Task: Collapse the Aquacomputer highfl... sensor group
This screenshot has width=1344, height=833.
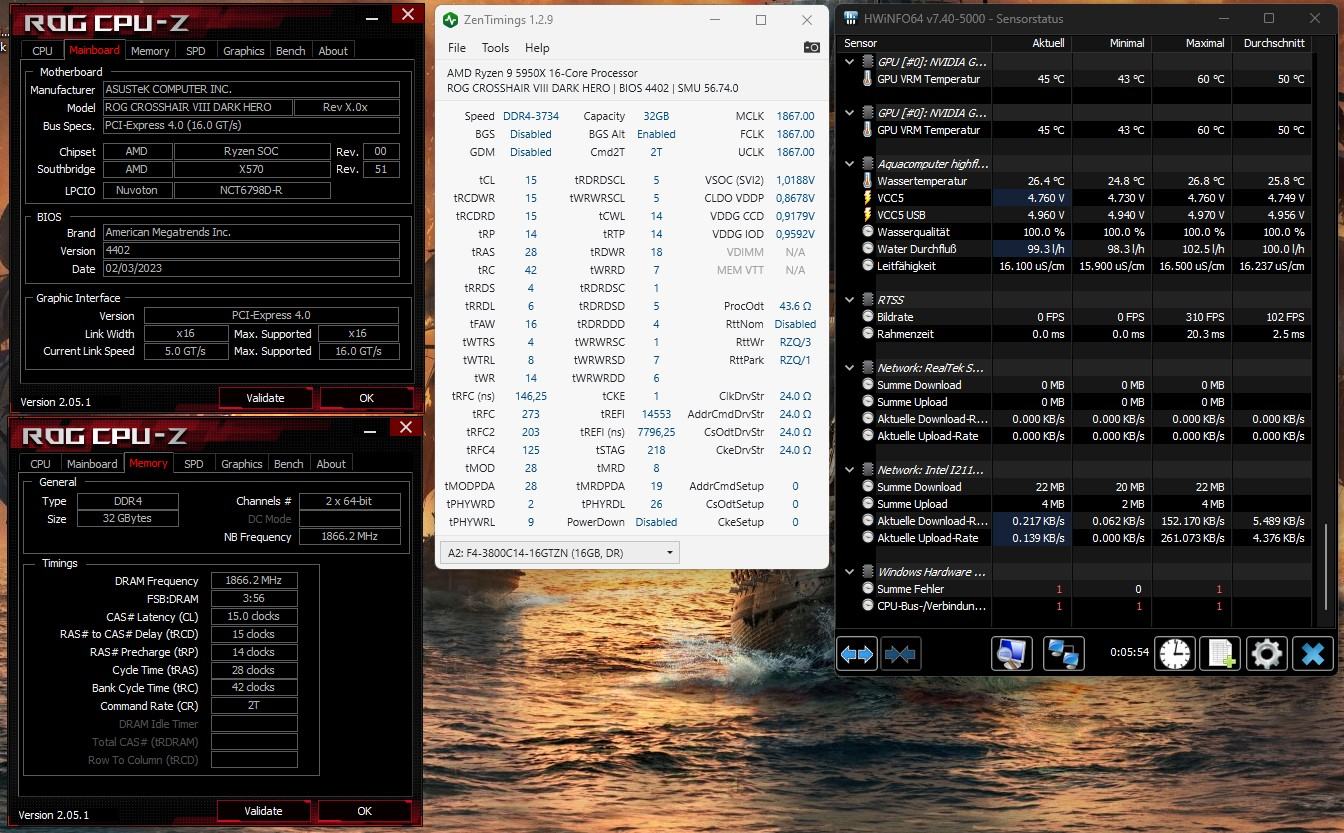Action: (850, 164)
